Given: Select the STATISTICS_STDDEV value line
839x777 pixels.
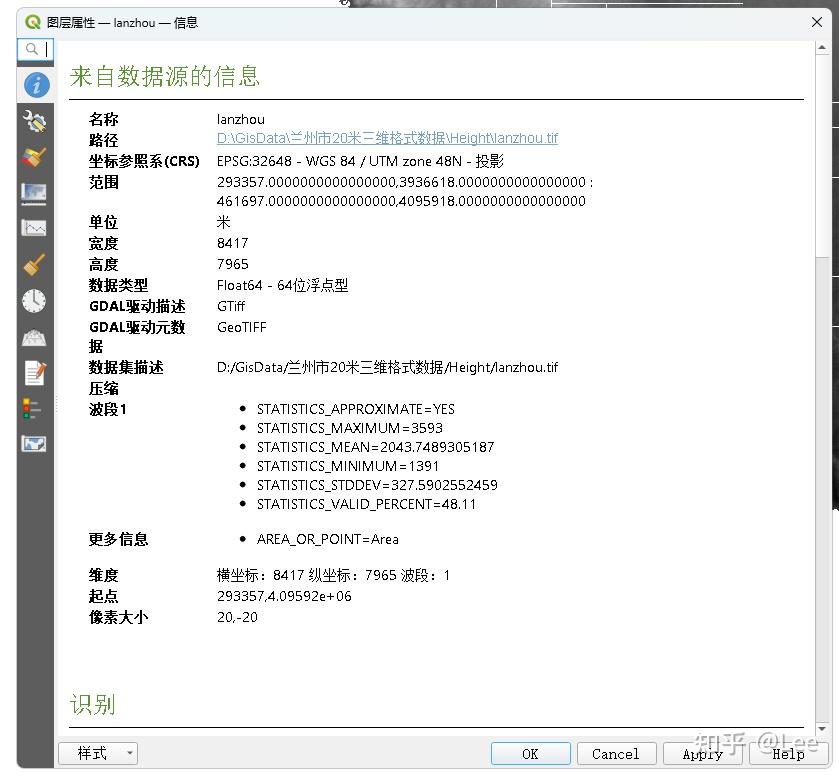Looking at the screenshot, I should (377, 485).
